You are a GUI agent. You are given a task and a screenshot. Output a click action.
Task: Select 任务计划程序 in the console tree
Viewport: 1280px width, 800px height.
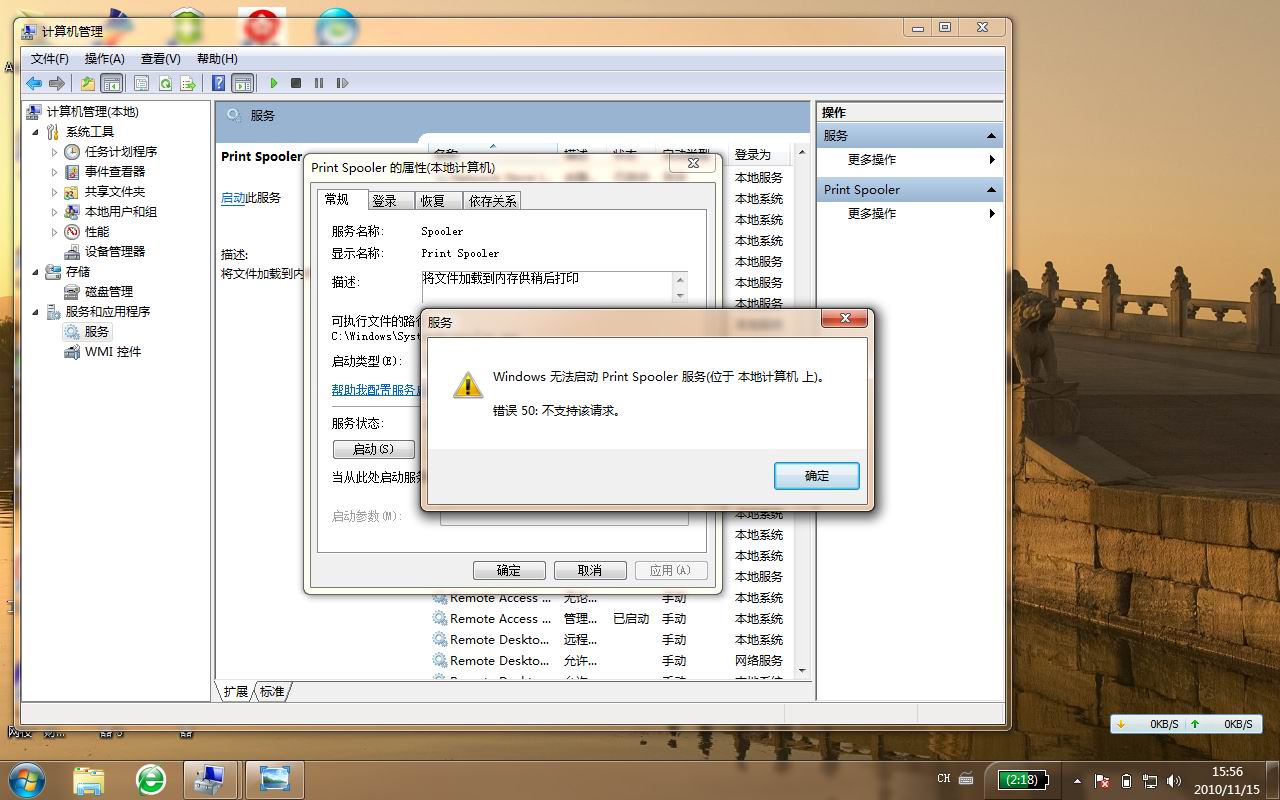pos(121,152)
